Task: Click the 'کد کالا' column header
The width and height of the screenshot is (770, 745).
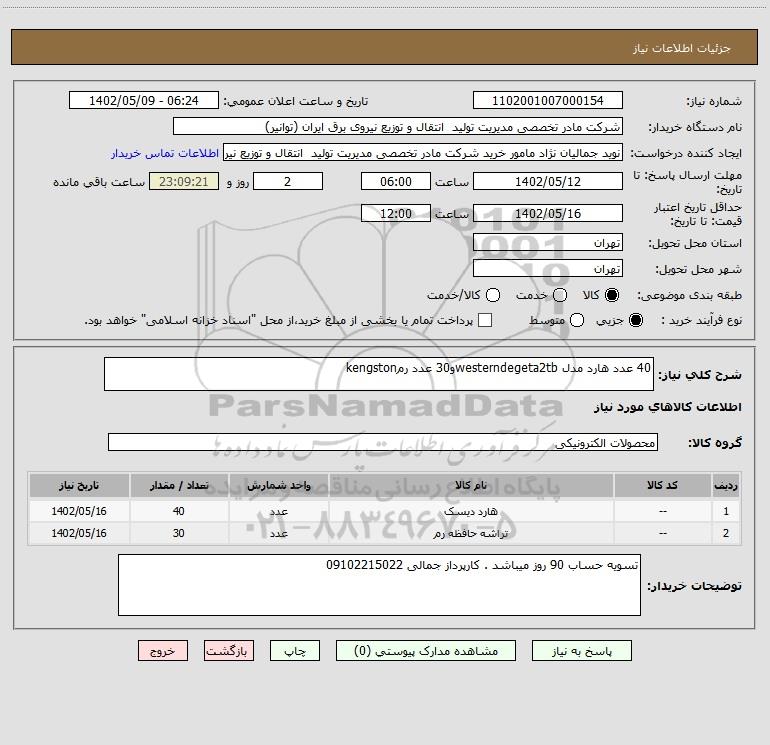Action: point(662,486)
